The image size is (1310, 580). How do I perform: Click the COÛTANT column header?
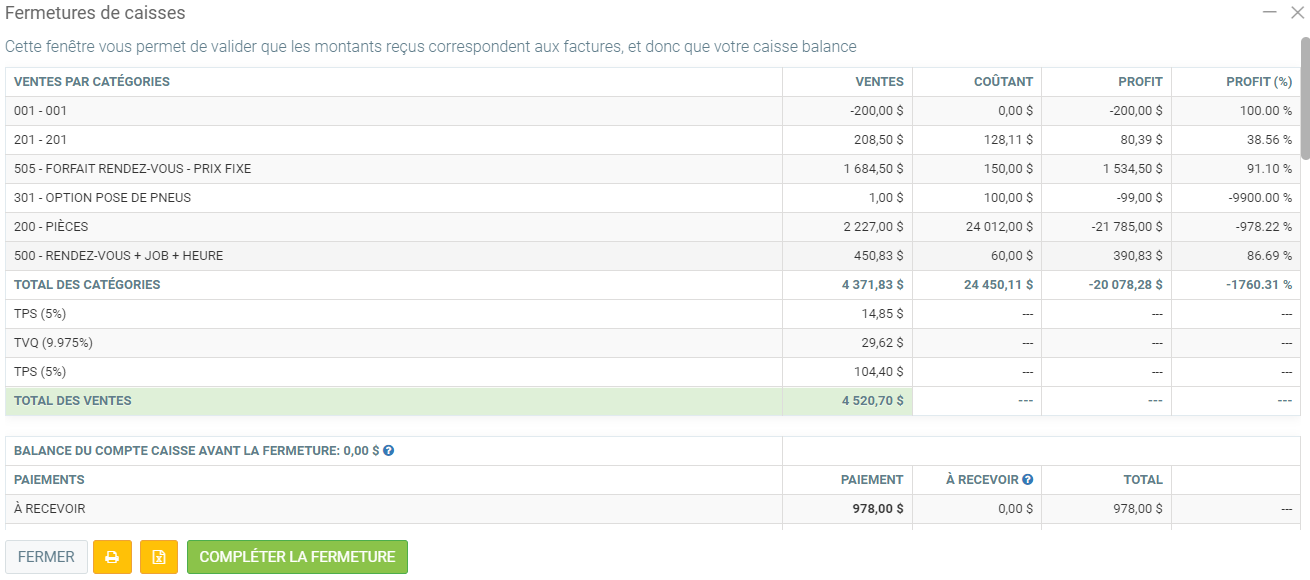point(1003,82)
